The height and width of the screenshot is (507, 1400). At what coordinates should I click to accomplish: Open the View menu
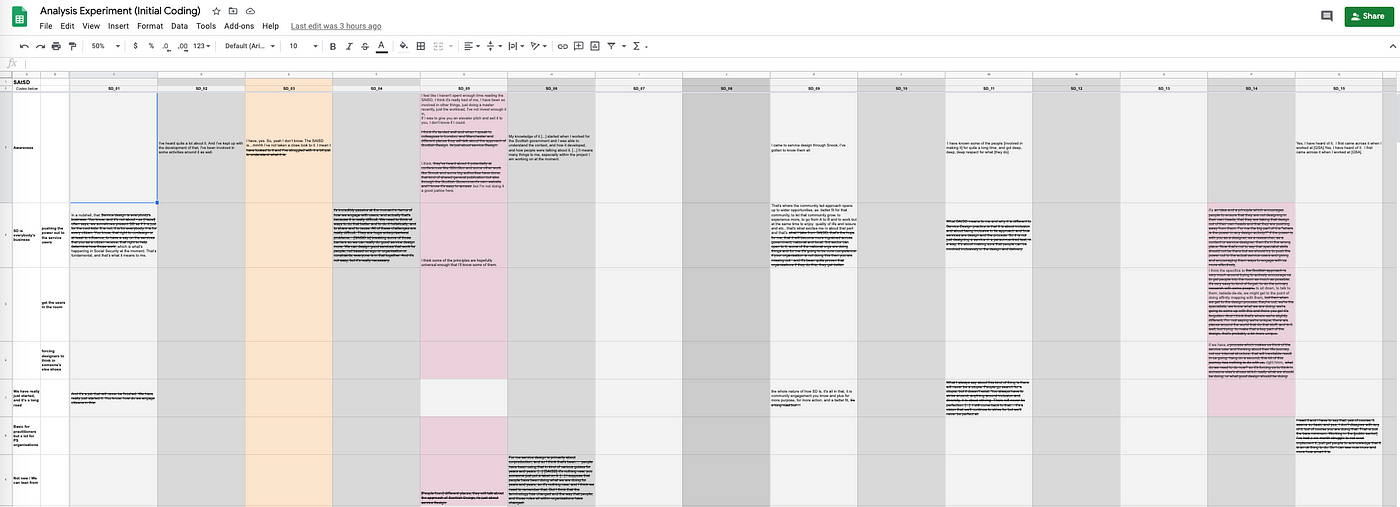(x=90, y=26)
